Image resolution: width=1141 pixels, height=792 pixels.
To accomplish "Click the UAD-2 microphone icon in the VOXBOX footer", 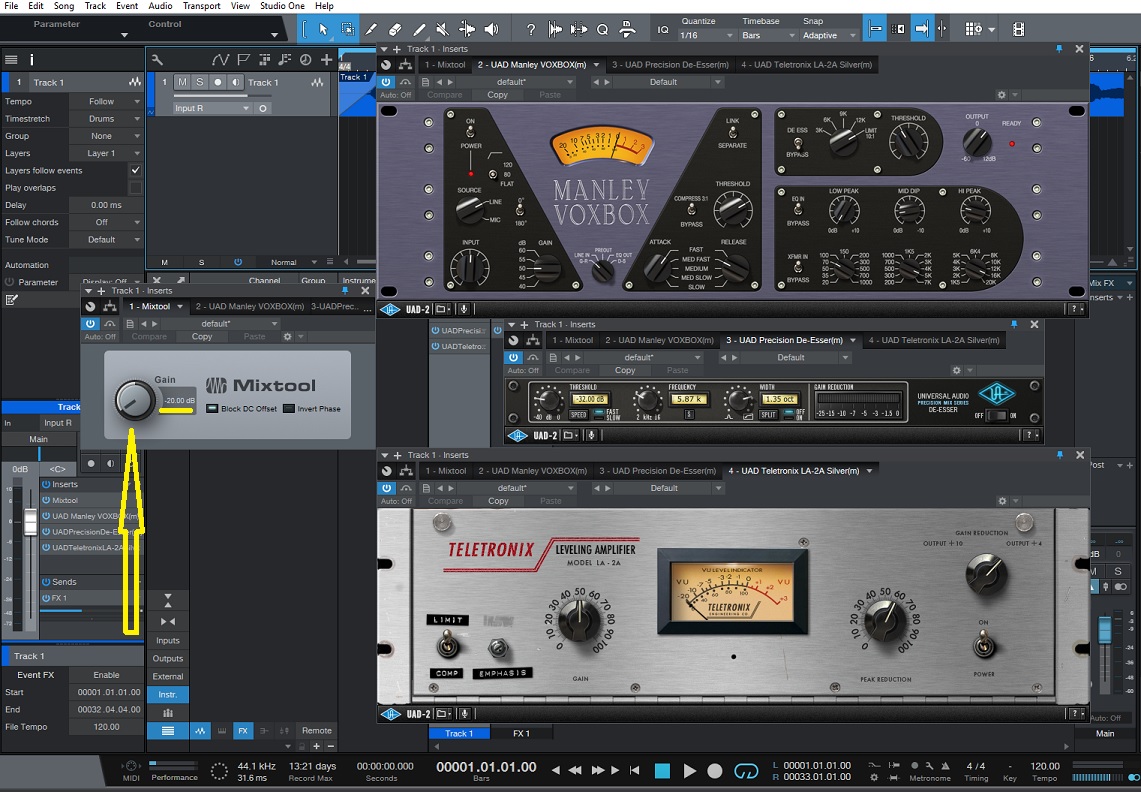I will (464, 309).
